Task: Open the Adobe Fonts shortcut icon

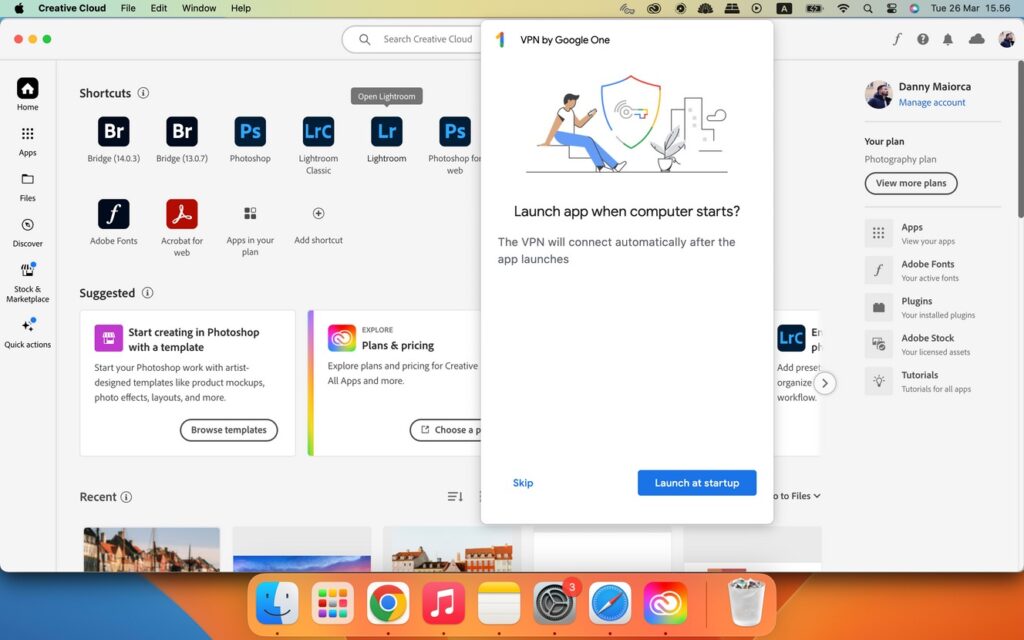Action: pos(114,214)
